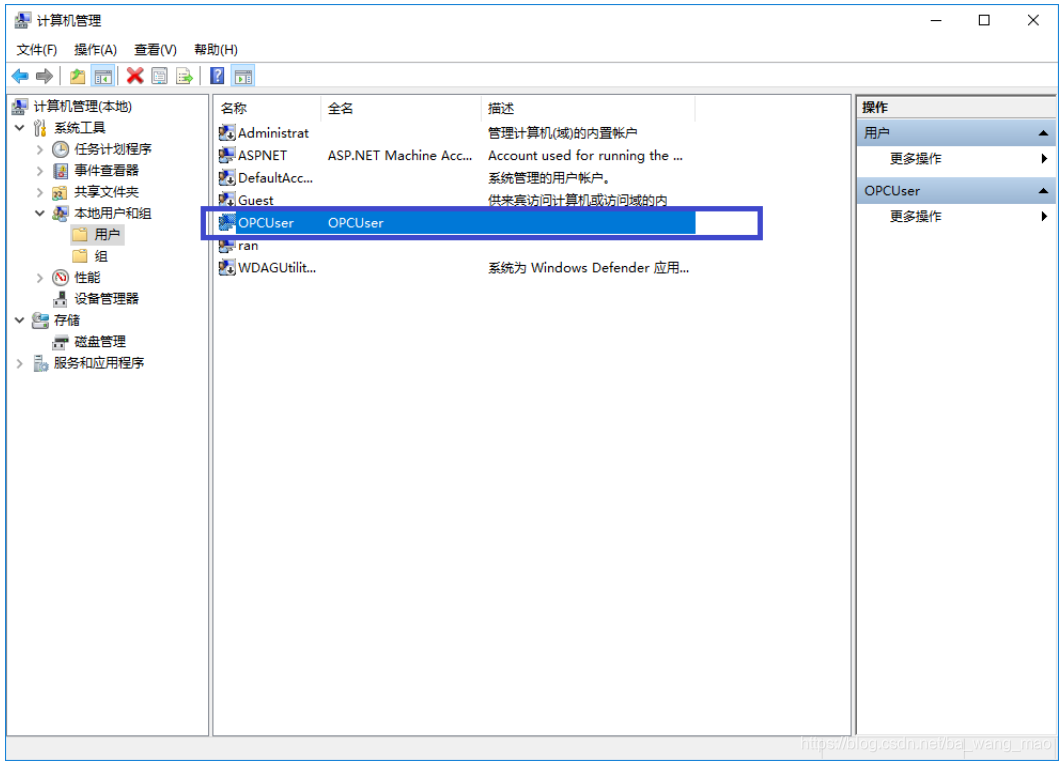Select the OPCUser name cell

coord(266,223)
